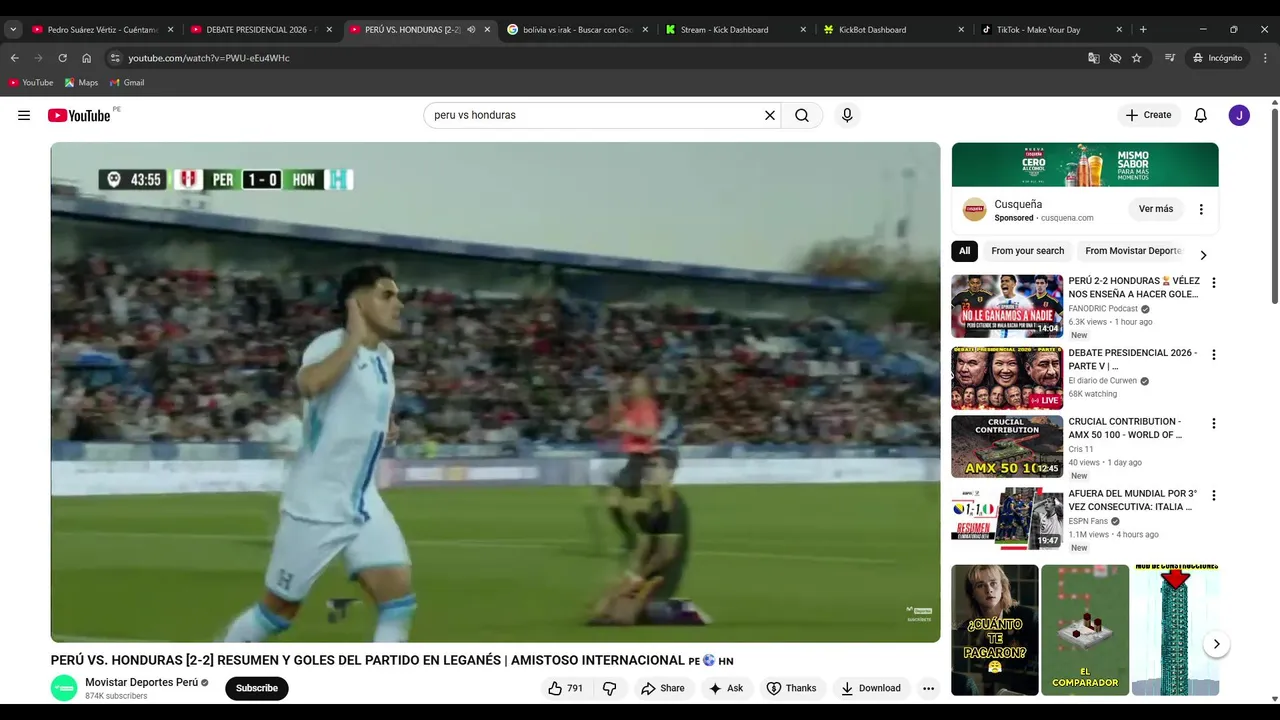
Task: Open options menu for FANODRIC Podcast video
Action: (x=1214, y=283)
